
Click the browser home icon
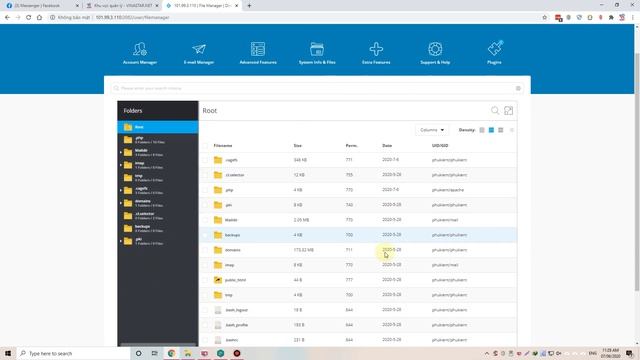click(x=39, y=18)
